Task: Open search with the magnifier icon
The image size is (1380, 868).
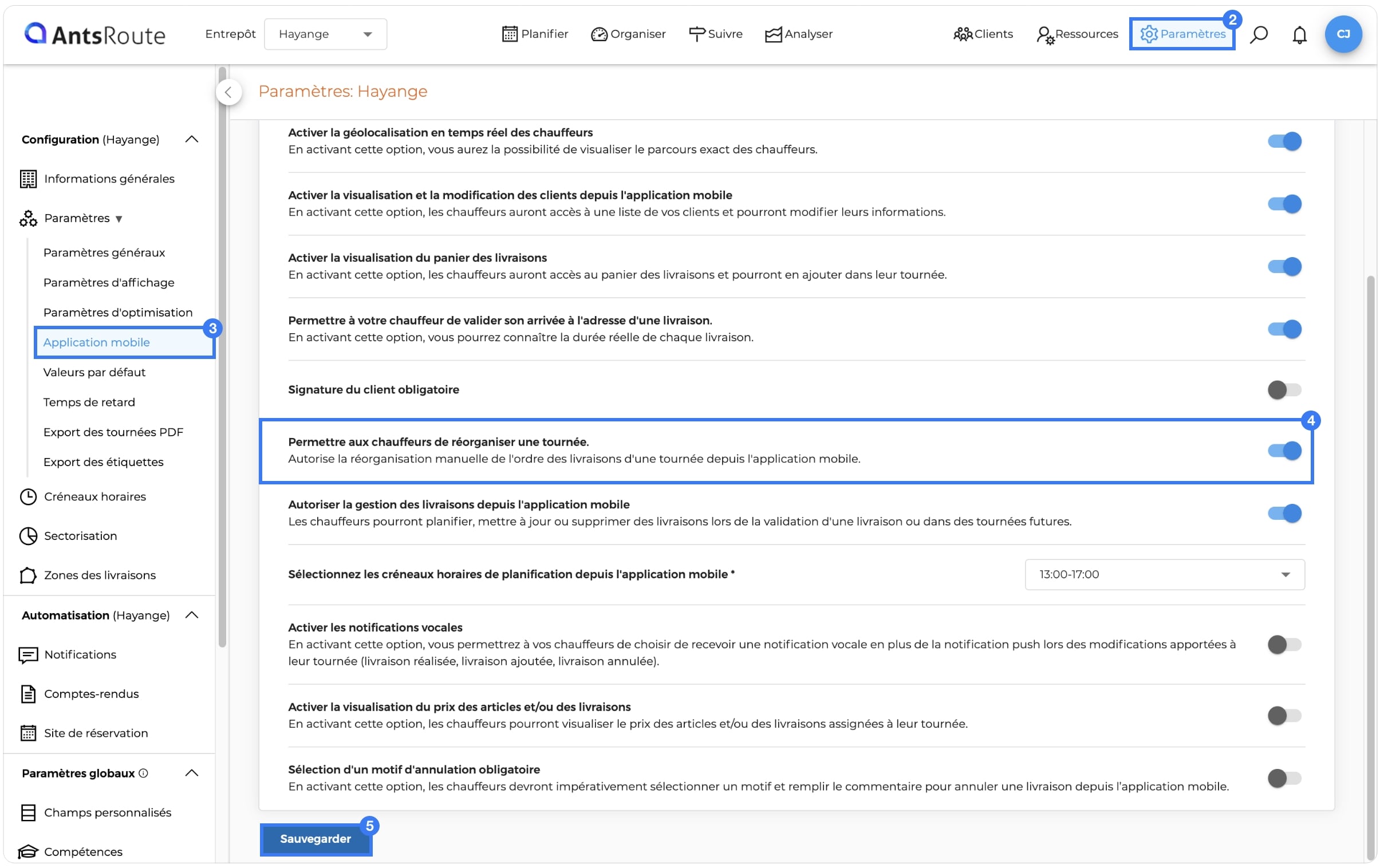Action: pyautogui.click(x=1259, y=34)
